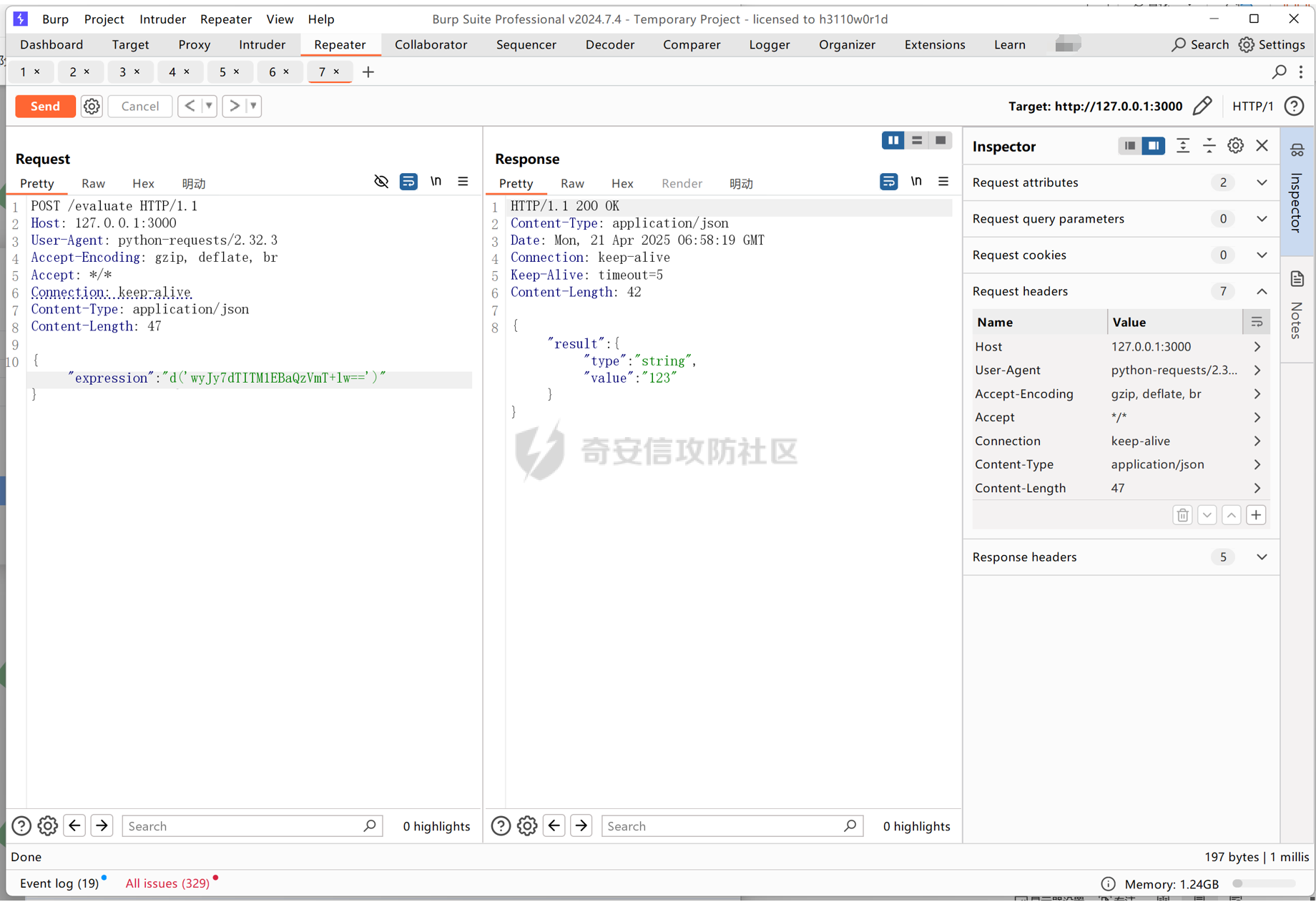Image resolution: width=1316 pixels, height=902 pixels.
Task: Open Inspector side tab icon
Action: 1297,192
